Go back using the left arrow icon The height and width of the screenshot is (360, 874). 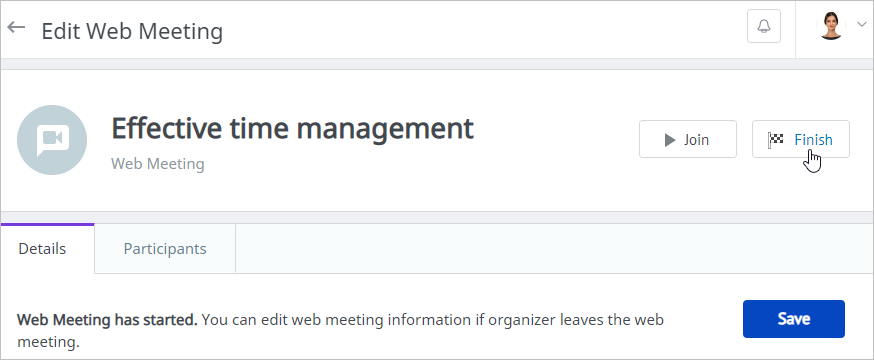pyautogui.click(x=16, y=27)
